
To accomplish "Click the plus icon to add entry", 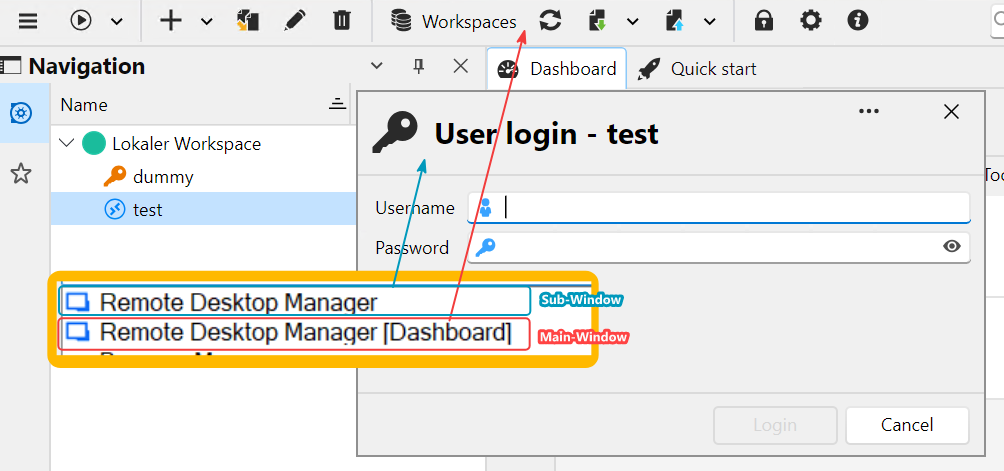I will [171, 21].
